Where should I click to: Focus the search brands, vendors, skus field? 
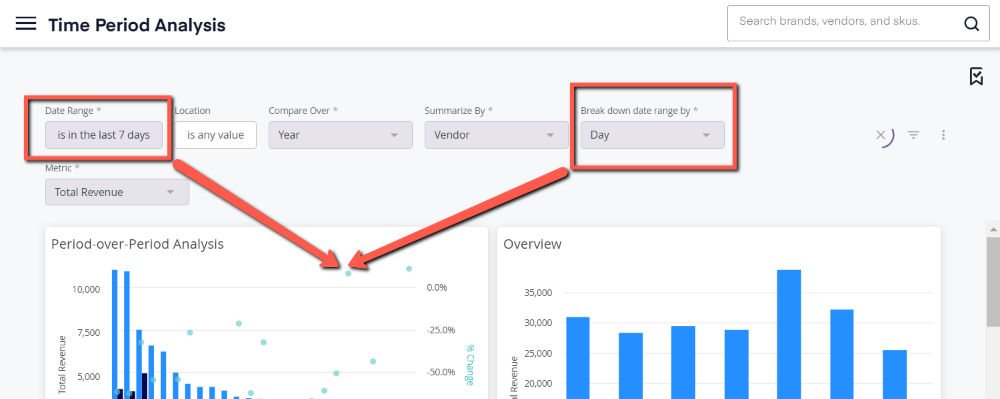tap(858, 24)
